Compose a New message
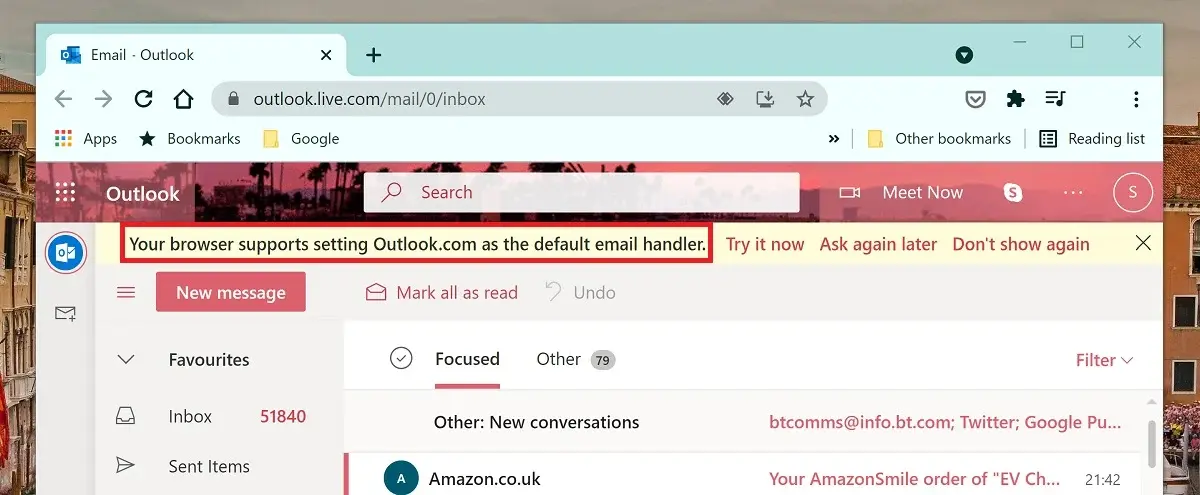 point(230,293)
